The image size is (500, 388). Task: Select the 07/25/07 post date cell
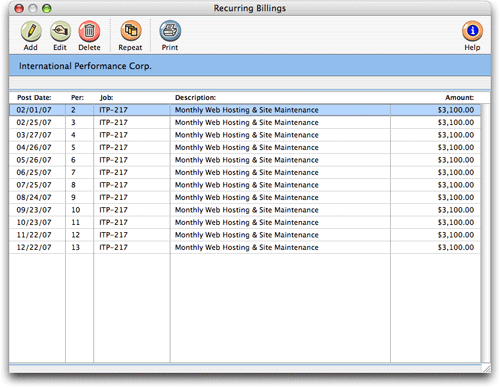coord(34,185)
